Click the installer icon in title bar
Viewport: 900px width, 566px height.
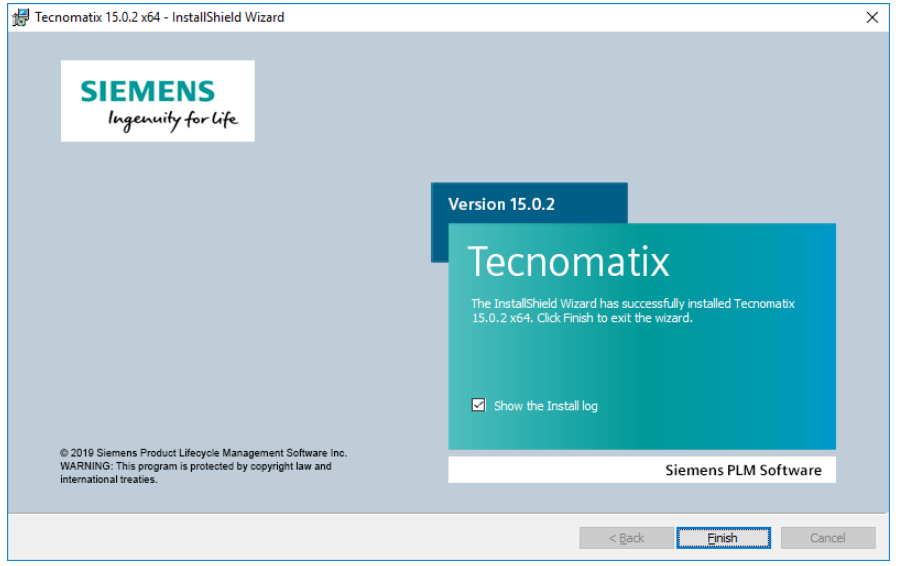(20, 18)
